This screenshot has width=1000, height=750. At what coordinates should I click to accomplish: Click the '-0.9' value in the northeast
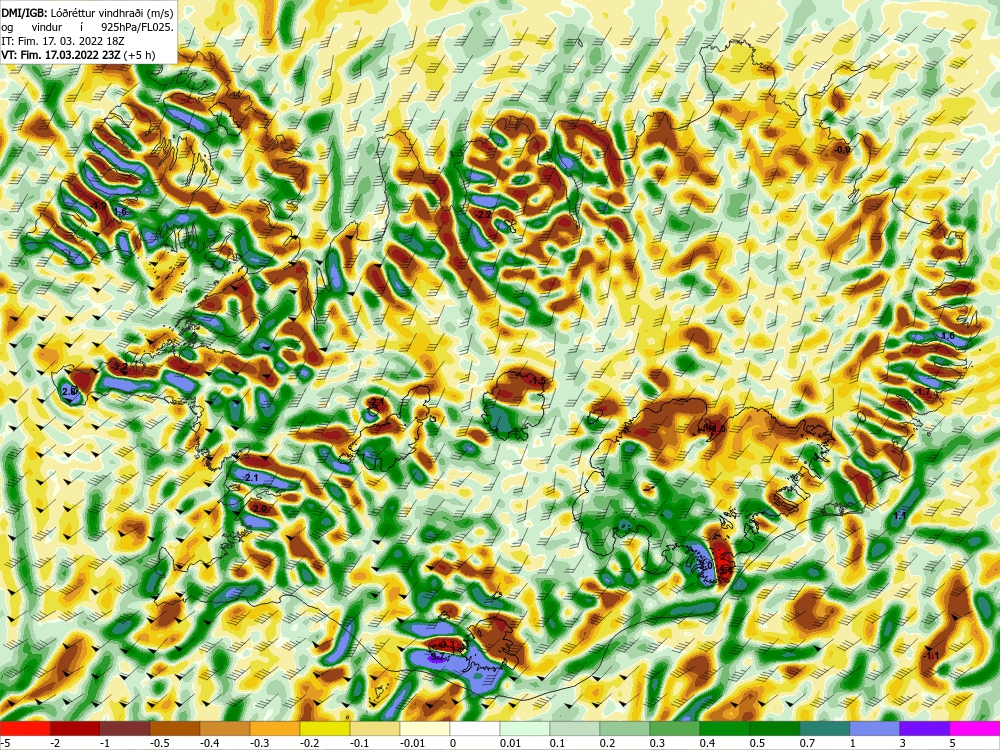(842, 150)
